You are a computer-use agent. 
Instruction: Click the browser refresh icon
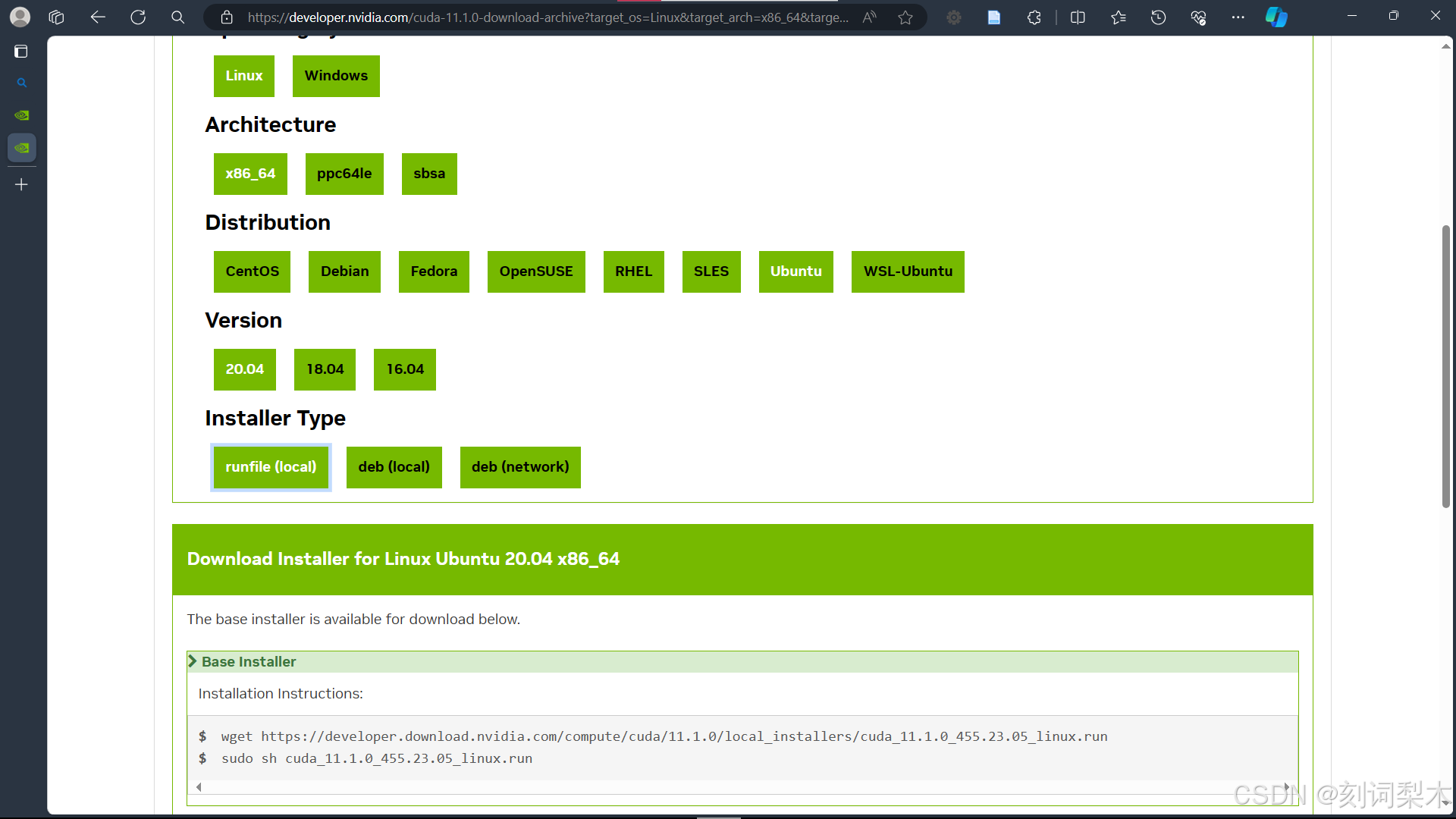click(x=137, y=17)
